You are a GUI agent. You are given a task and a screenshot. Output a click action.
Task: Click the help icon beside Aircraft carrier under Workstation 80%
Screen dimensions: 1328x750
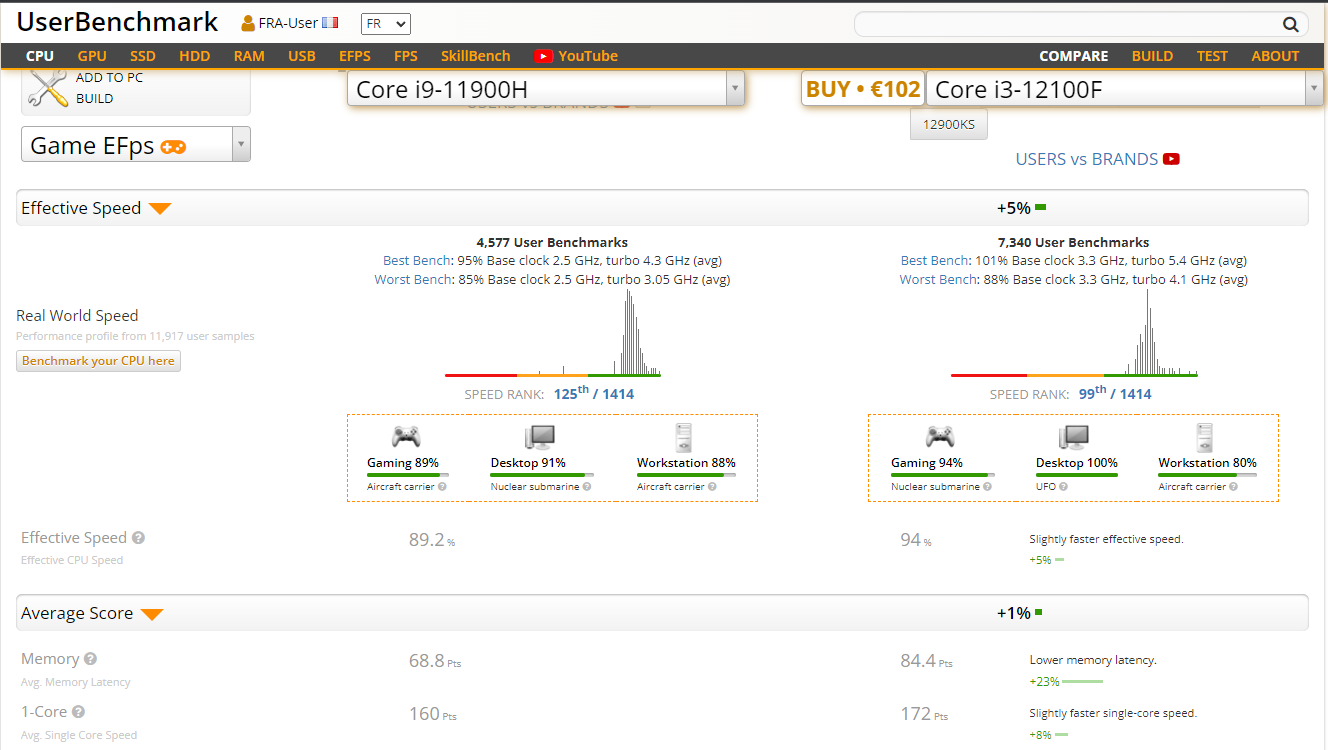[1234, 487]
